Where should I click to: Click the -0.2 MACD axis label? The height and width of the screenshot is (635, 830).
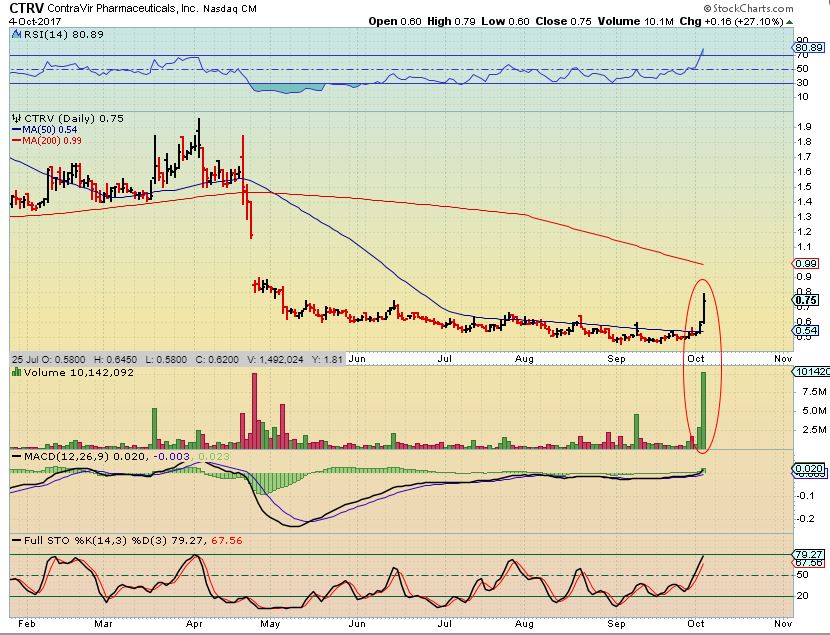click(x=805, y=519)
